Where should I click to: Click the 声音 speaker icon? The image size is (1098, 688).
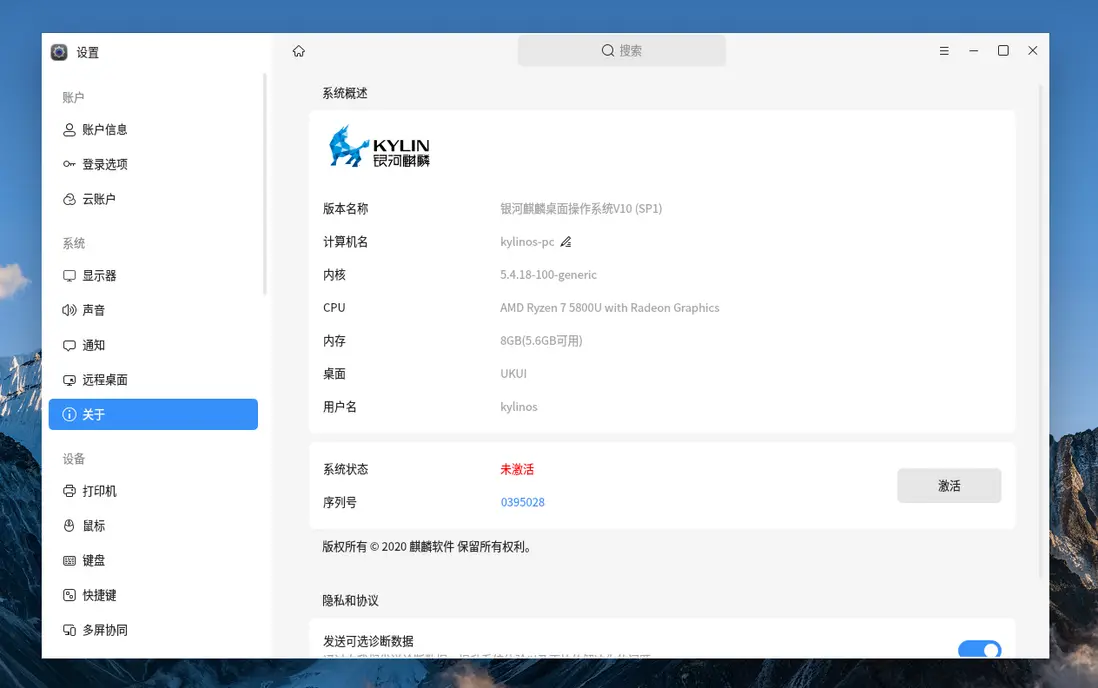coord(69,310)
